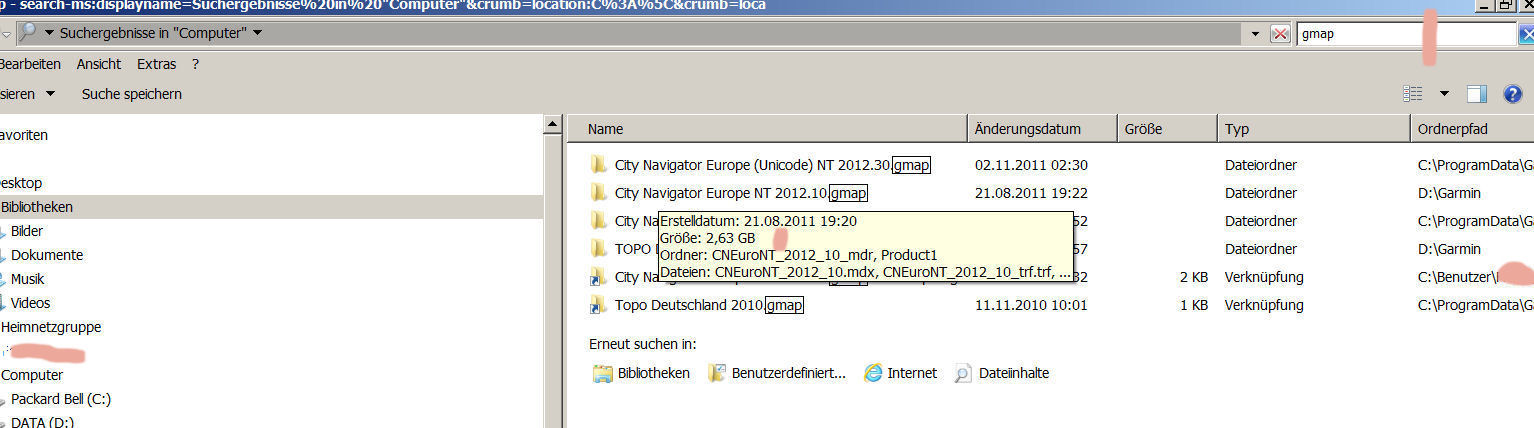Select Bibliotheken in navigation pane
This screenshot has width=1534, height=428.
coord(37,207)
